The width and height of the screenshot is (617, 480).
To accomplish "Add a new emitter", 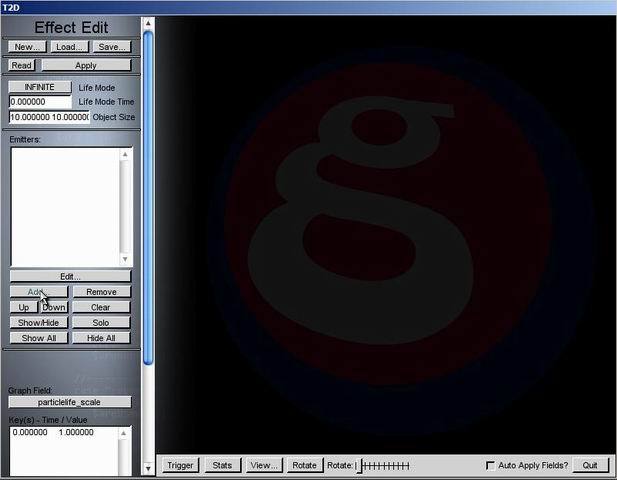I will pyautogui.click(x=39, y=292).
